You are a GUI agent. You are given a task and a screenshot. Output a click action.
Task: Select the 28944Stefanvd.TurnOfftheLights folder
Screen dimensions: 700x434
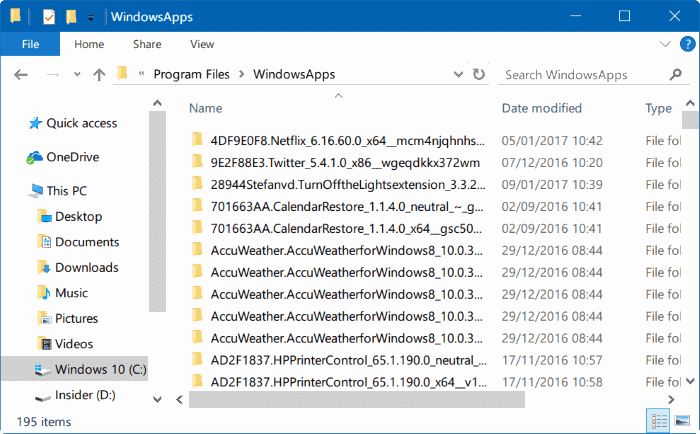pyautogui.click(x=338, y=184)
